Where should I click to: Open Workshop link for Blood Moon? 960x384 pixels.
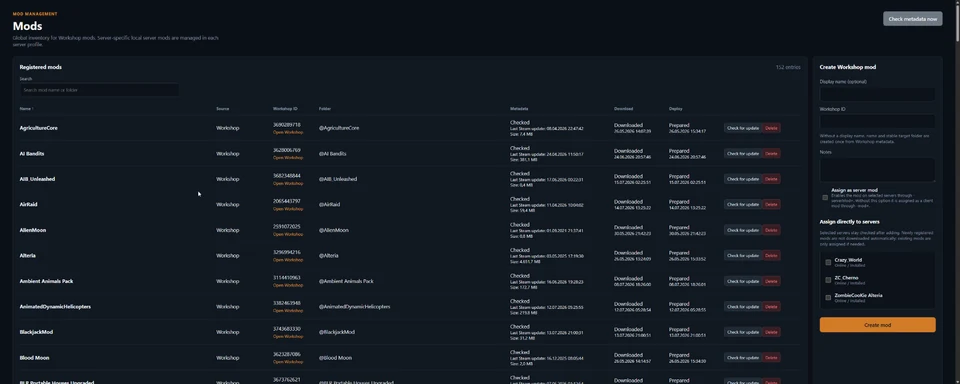pyautogui.click(x=288, y=361)
